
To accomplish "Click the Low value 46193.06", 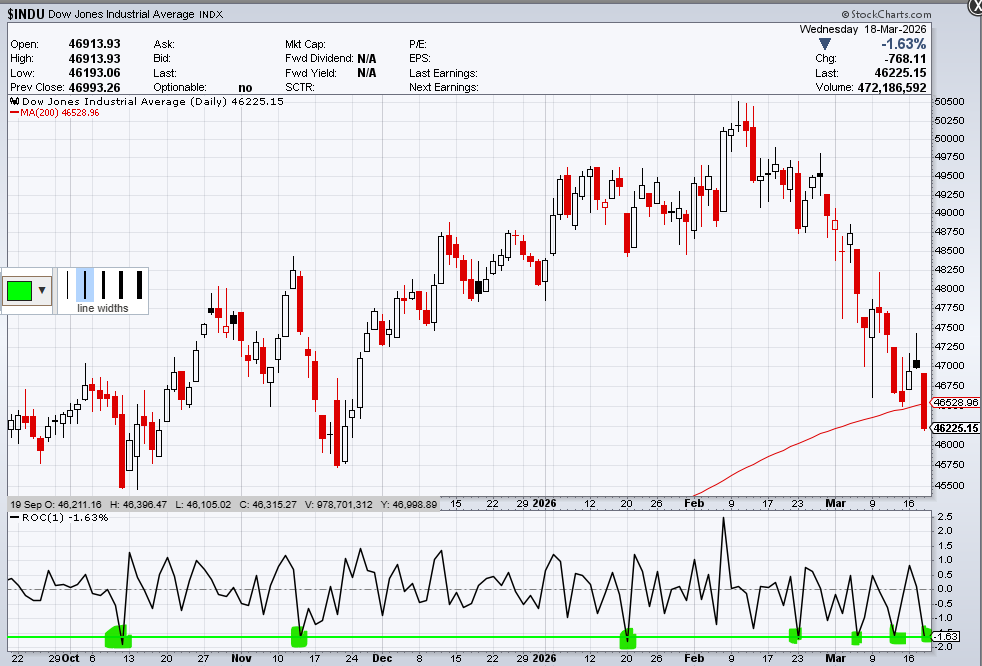I will point(95,73).
